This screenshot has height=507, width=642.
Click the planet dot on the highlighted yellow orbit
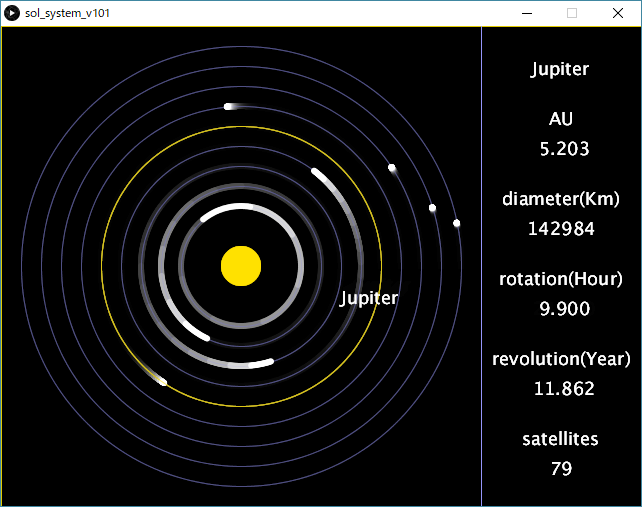tap(163, 383)
